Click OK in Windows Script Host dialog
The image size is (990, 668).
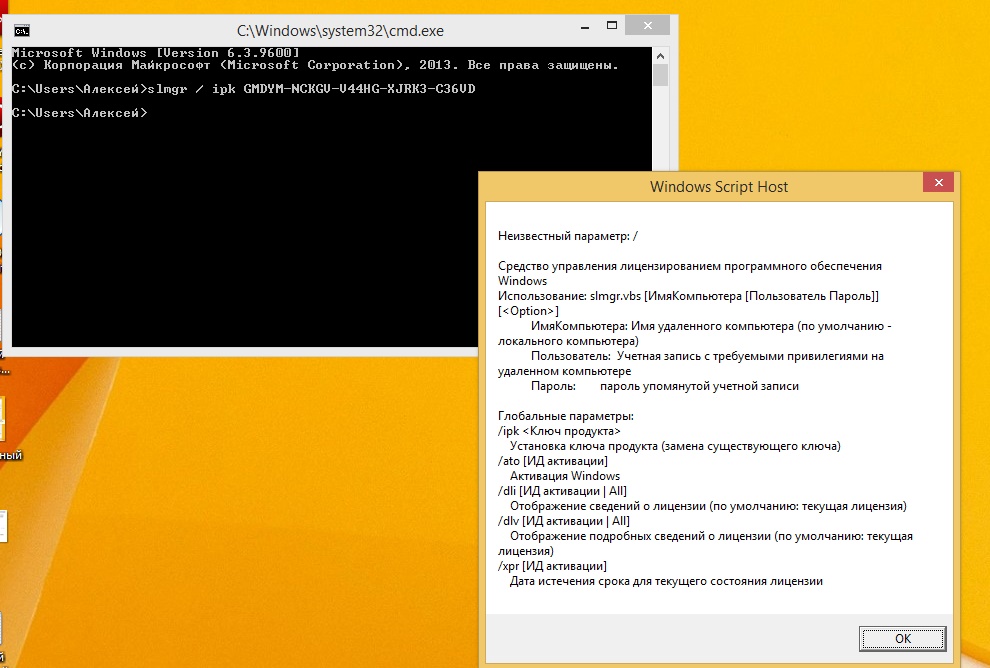[902, 638]
